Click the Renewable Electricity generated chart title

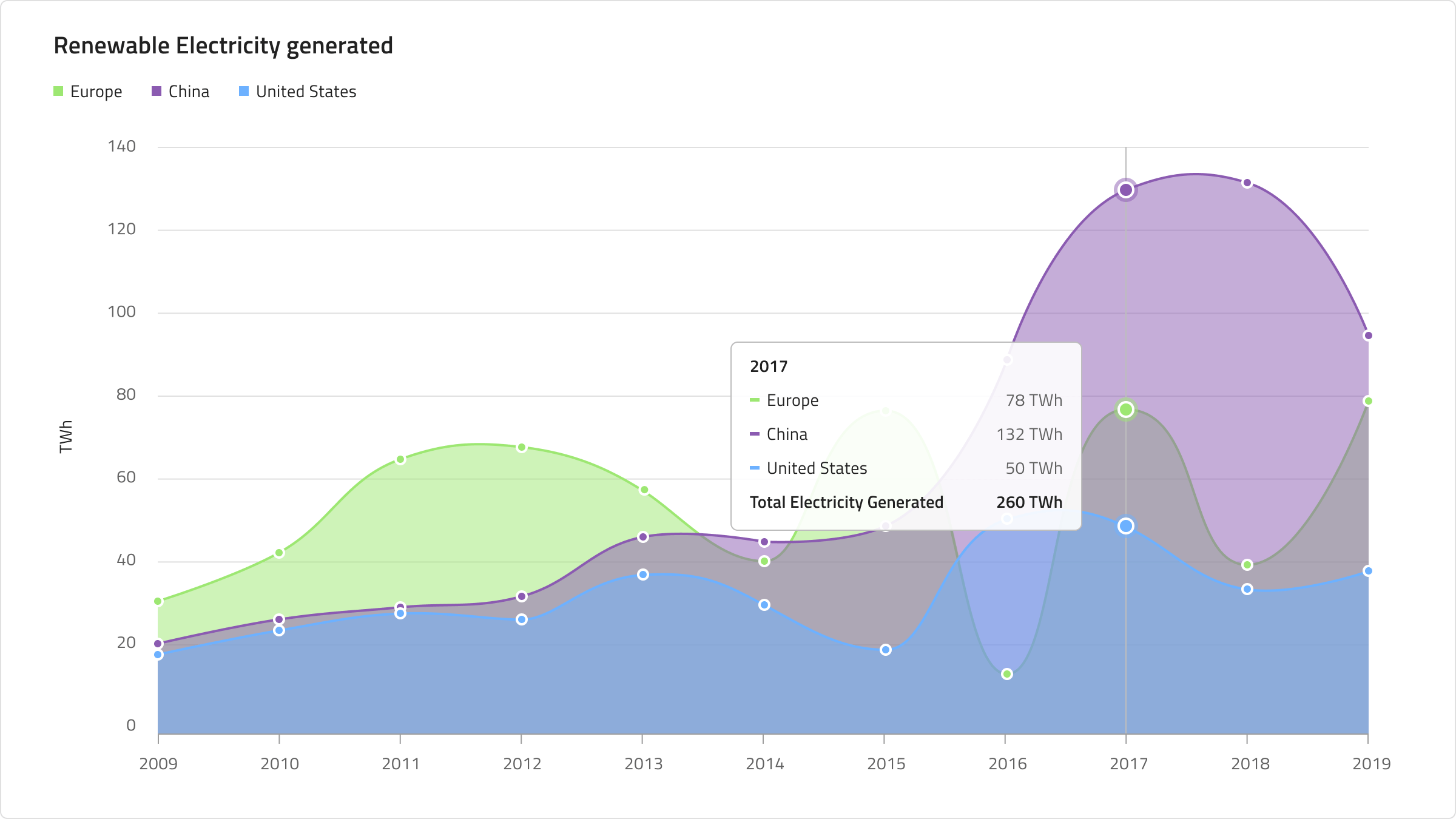[x=223, y=46]
